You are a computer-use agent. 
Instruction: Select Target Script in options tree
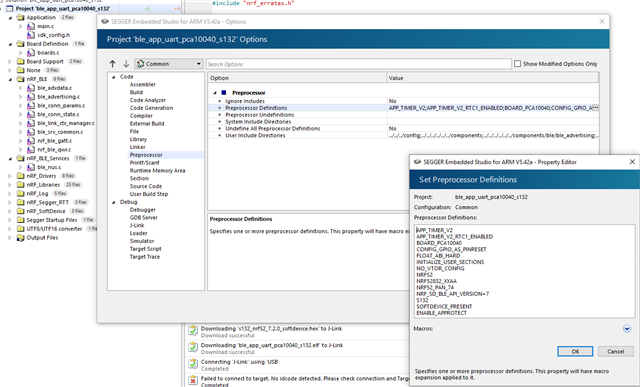pos(146,249)
